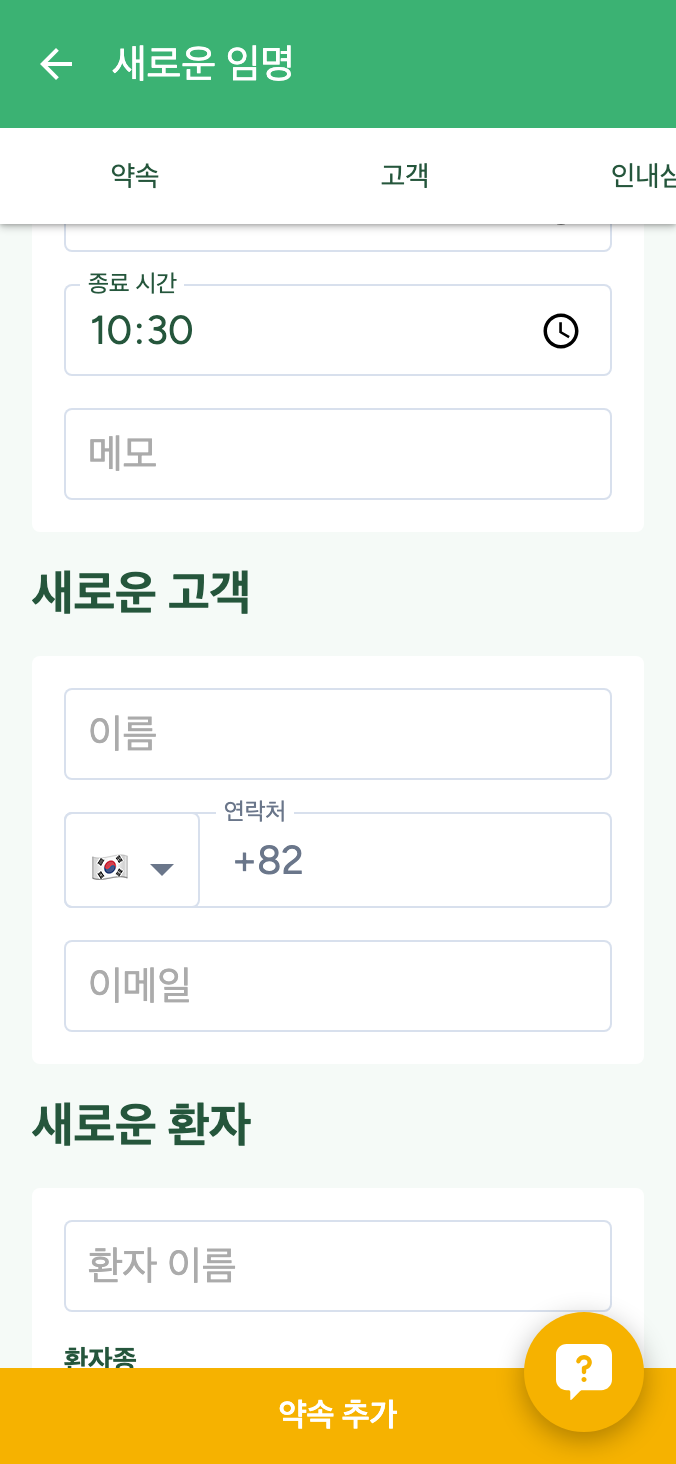Click the 환자 이름 field
Screen dimensions: 676x1464
[338, 1266]
